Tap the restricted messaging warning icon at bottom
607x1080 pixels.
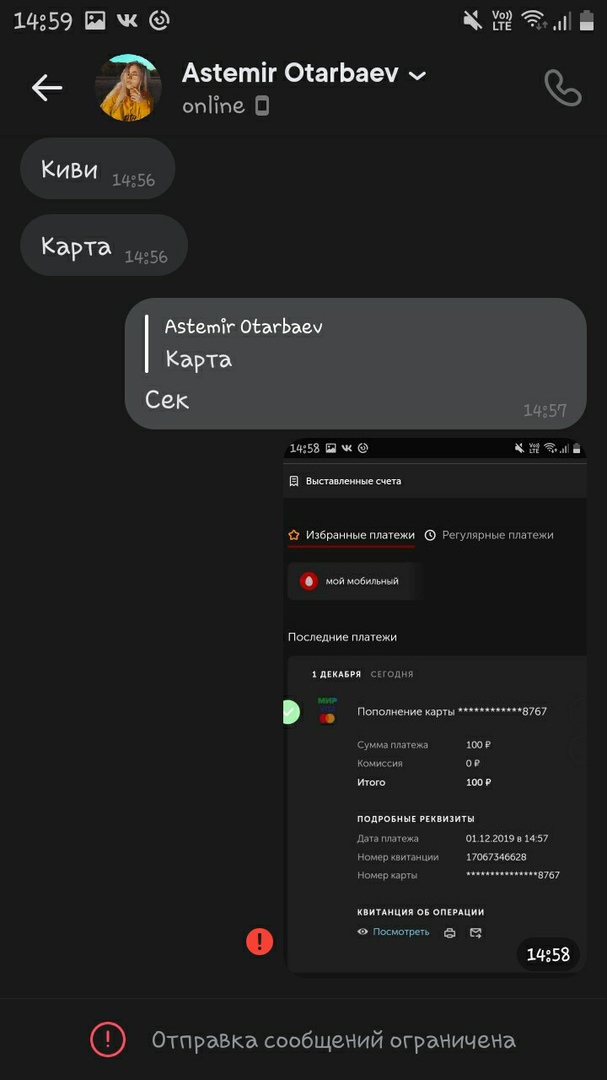[108, 1040]
